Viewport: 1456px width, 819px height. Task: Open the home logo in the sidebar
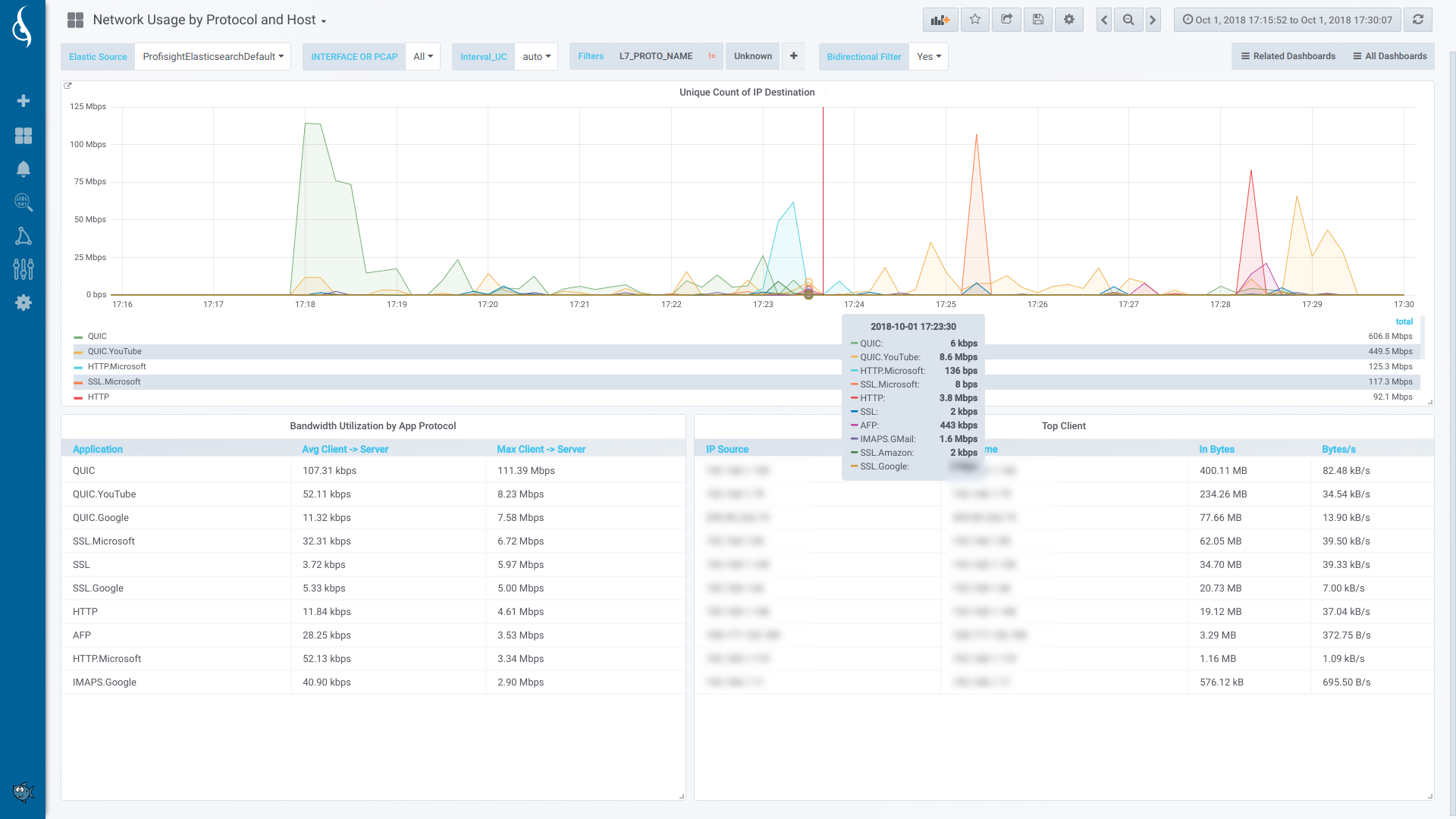point(23,27)
